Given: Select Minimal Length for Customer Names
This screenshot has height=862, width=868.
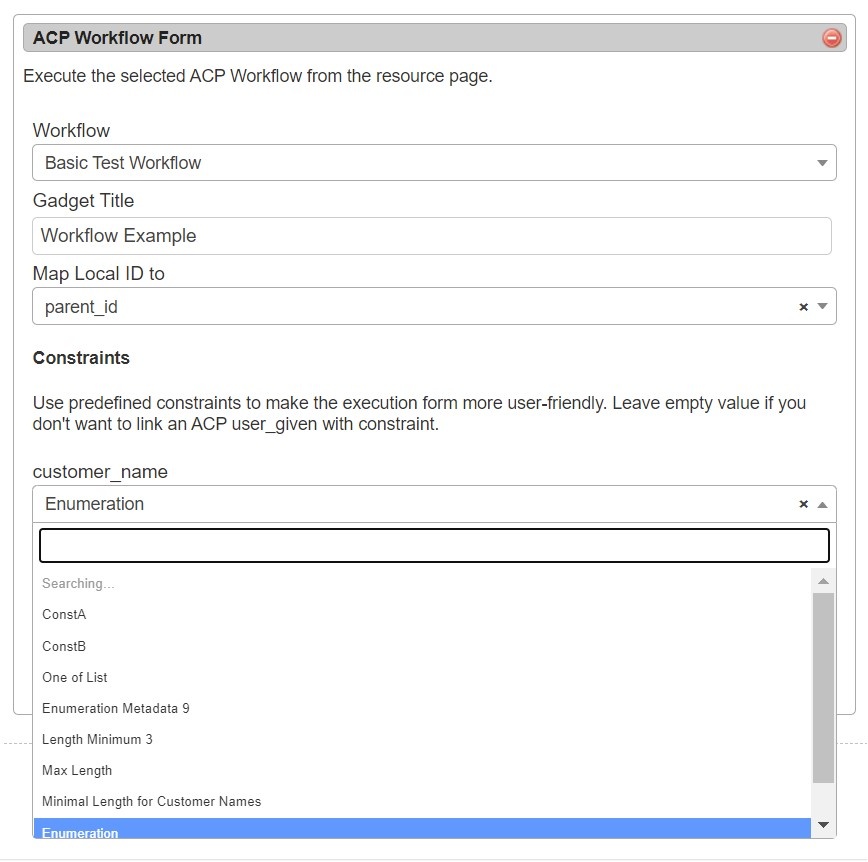Looking at the screenshot, I should (151, 801).
